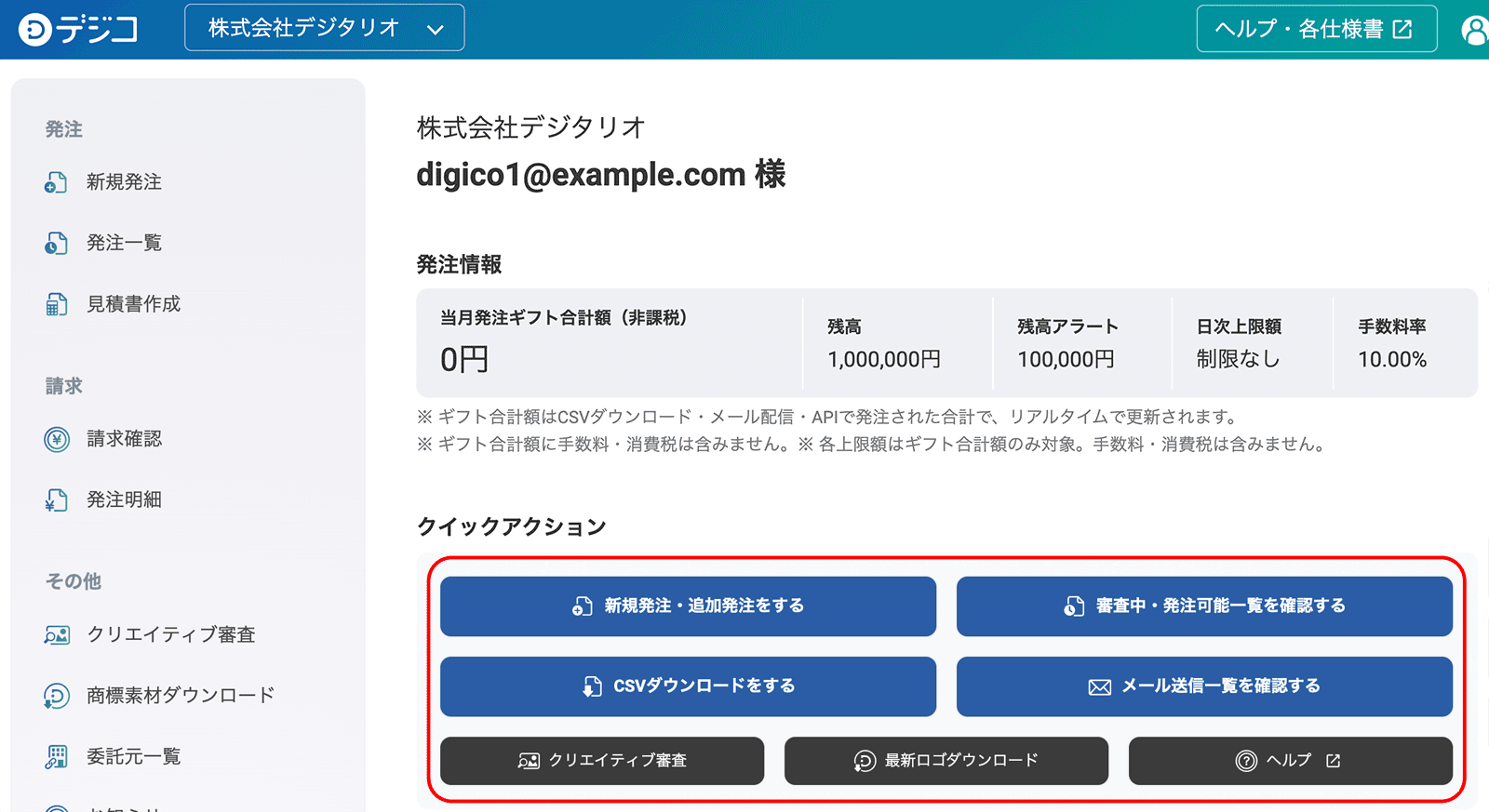Click the 新規発注 sidebar icon
The height and width of the screenshot is (812, 1489).
[x=56, y=182]
